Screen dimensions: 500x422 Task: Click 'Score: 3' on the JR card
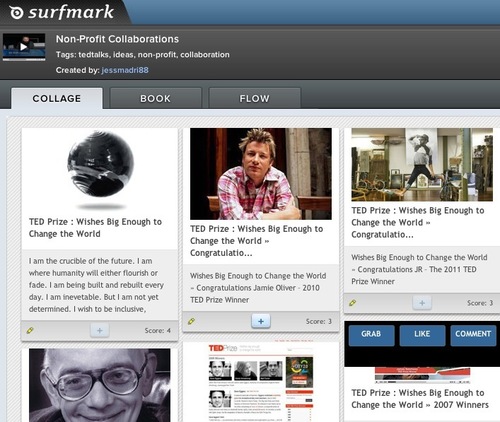pyautogui.click(x=480, y=303)
